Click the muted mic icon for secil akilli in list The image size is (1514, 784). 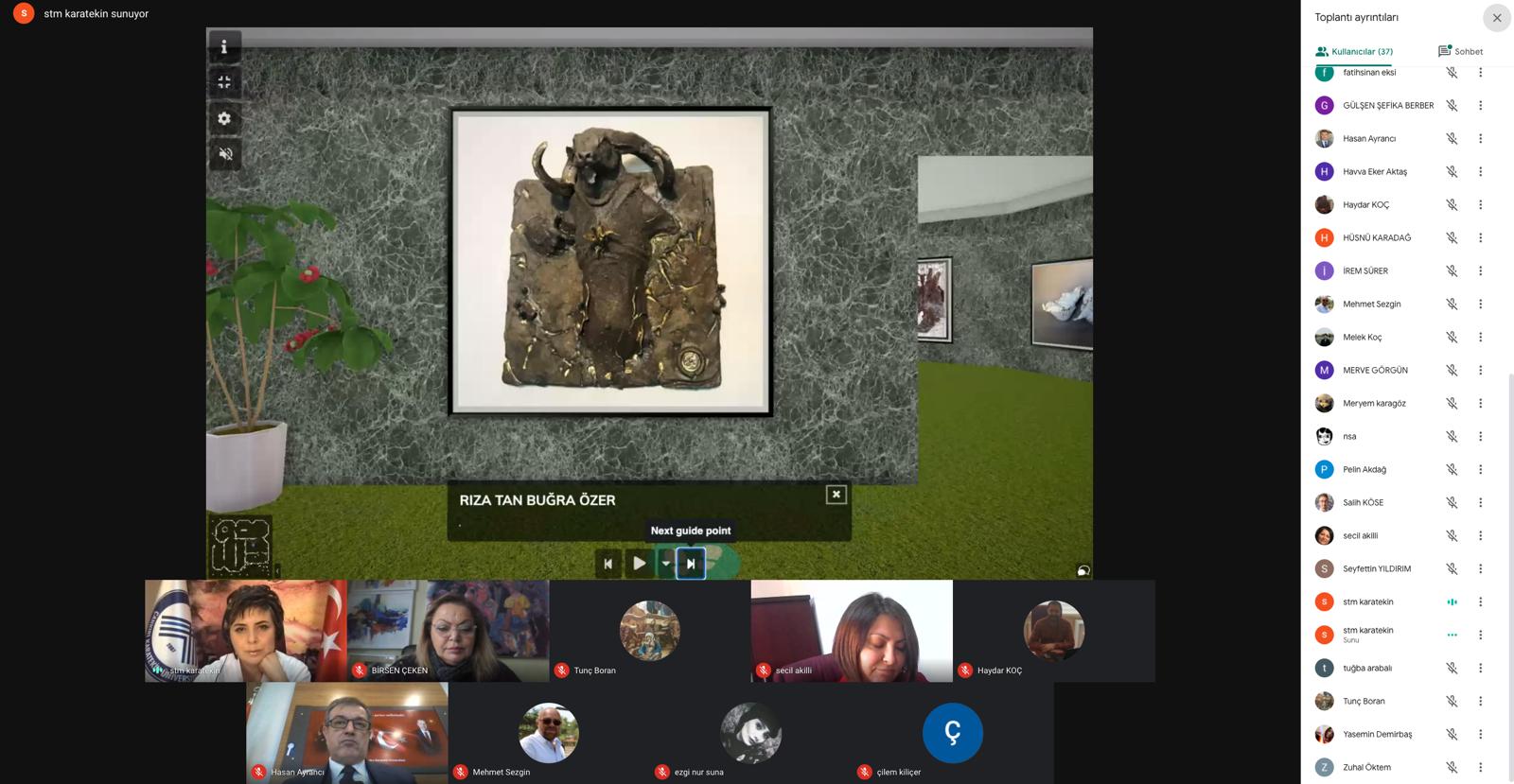(1452, 536)
